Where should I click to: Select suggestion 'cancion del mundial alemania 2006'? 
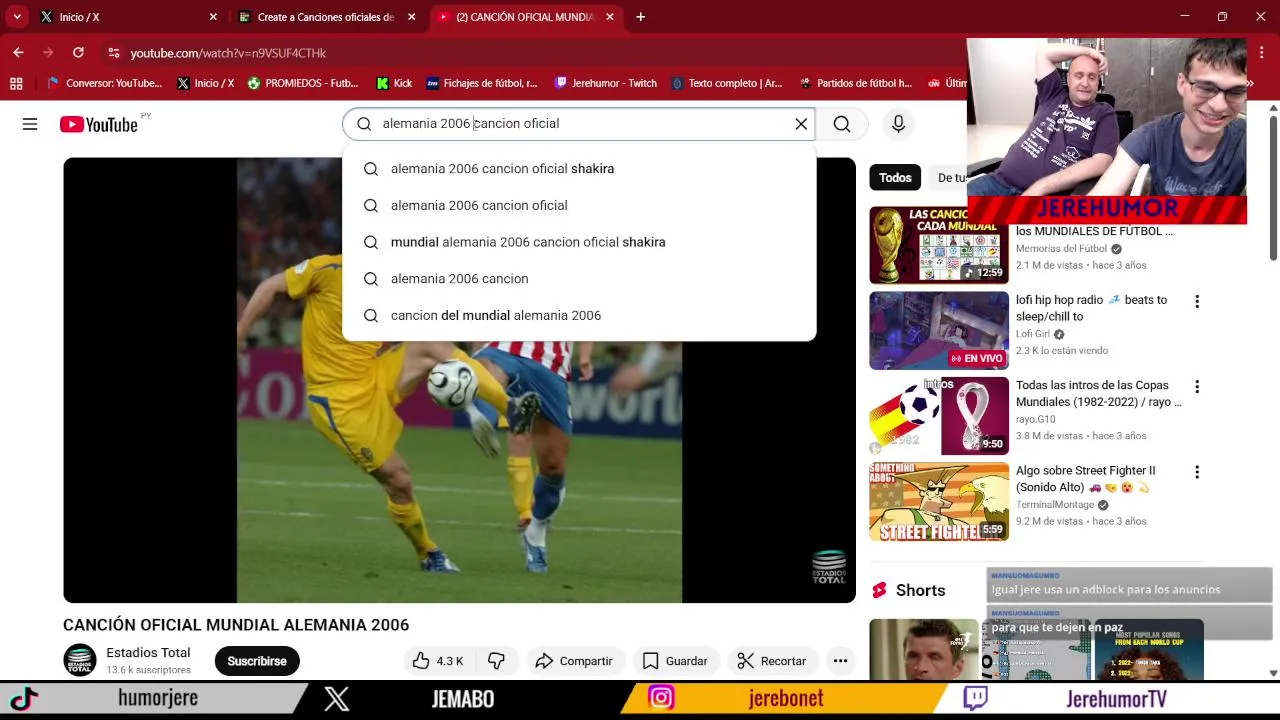tap(579, 315)
